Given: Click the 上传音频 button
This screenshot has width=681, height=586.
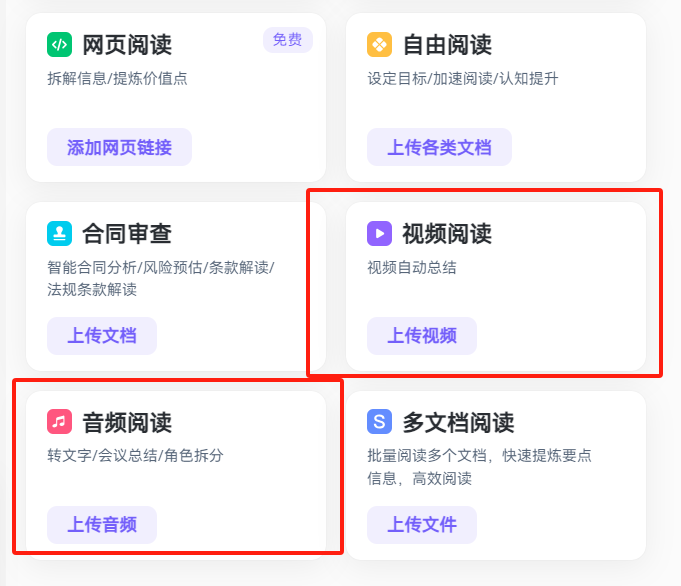Looking at the screenshot, I should pyautogui.click(x=102, y=524).
